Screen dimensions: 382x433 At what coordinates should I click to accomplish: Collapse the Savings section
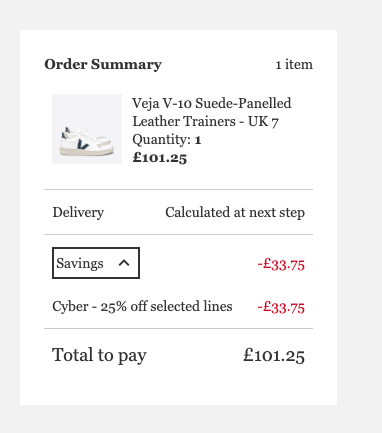(x=96, y=263)
